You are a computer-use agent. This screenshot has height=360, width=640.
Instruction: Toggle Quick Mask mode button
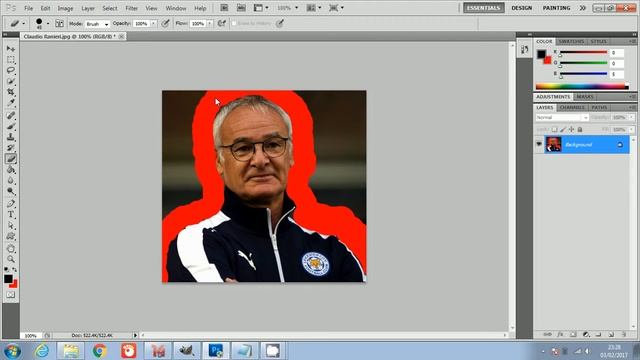pos(11,294)
